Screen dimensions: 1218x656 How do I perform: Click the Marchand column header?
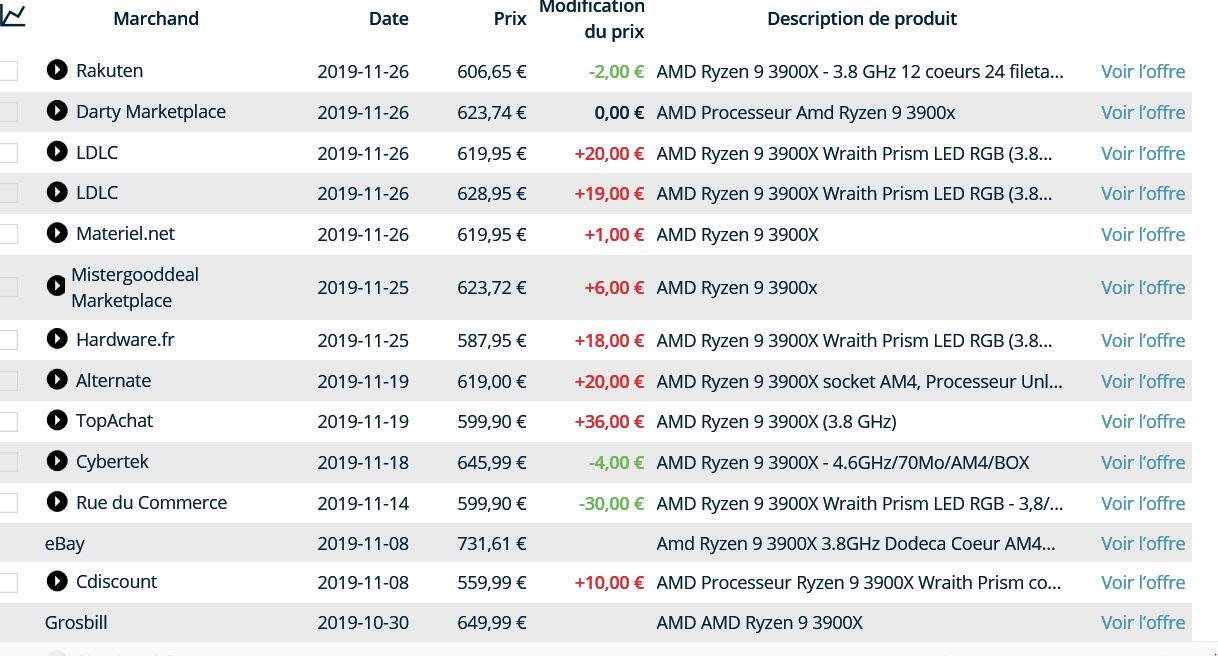coord(156,19)
